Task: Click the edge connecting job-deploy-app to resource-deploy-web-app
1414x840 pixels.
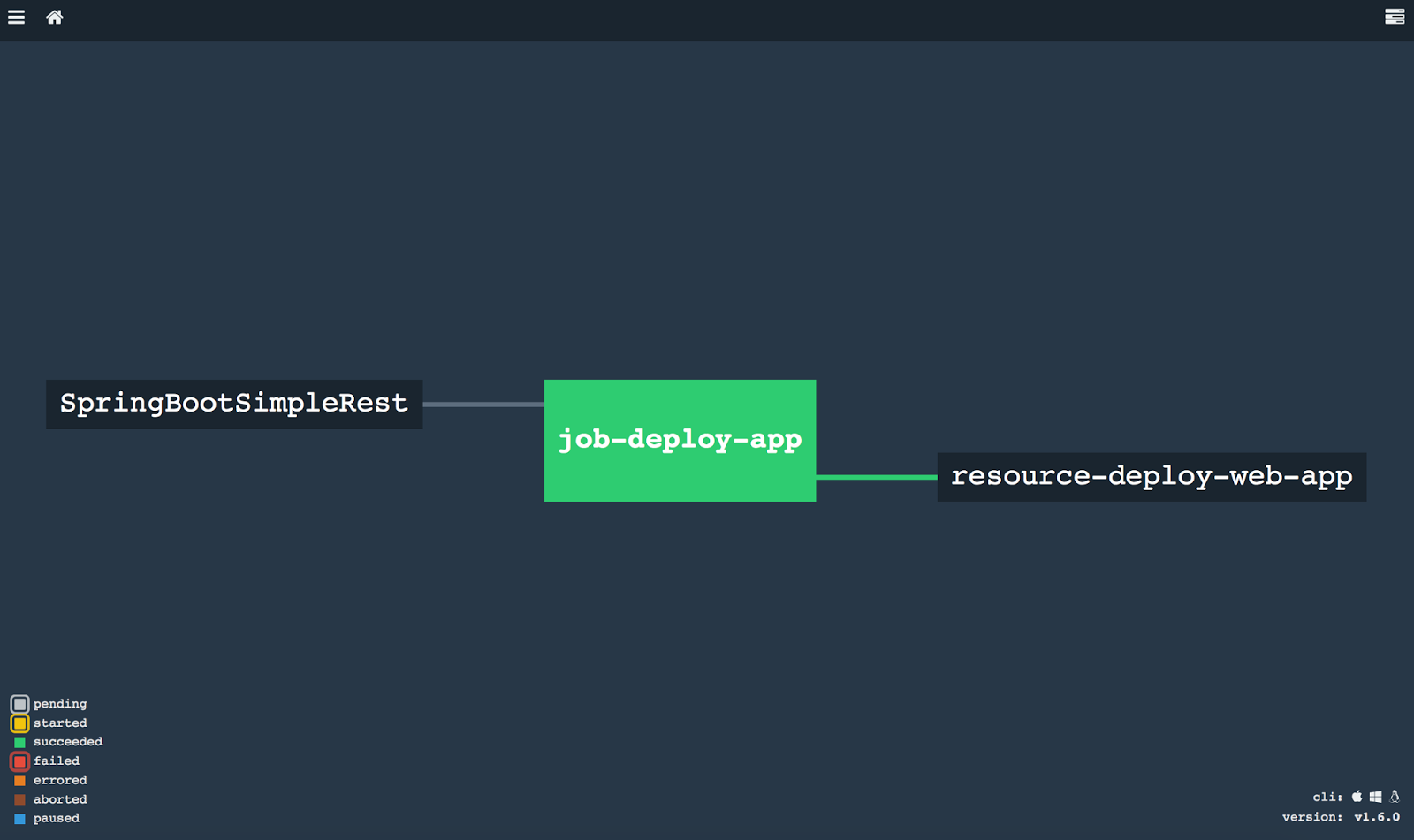Action: click(x=875, y=478)
